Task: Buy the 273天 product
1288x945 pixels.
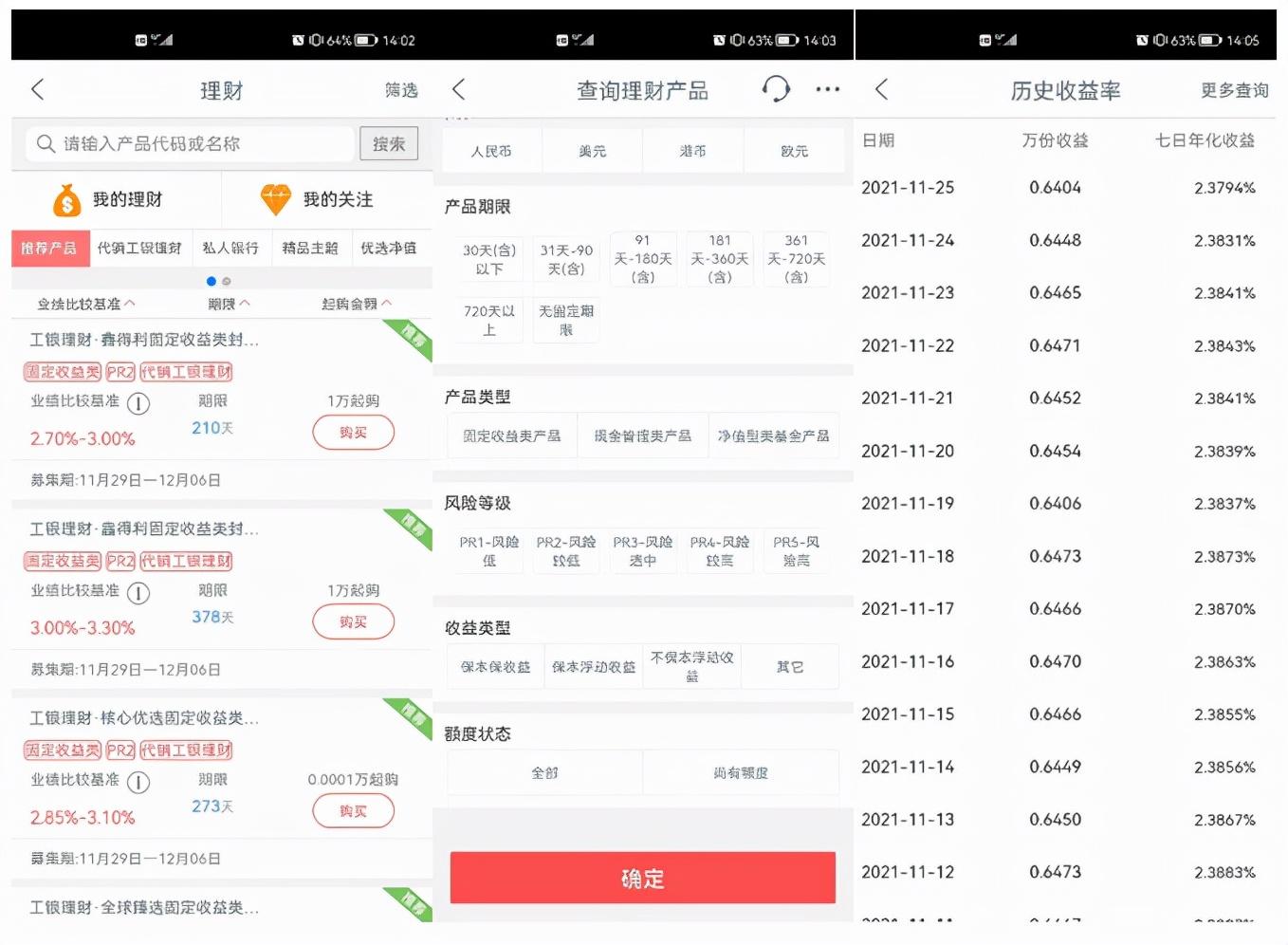Action: (354, 811)
